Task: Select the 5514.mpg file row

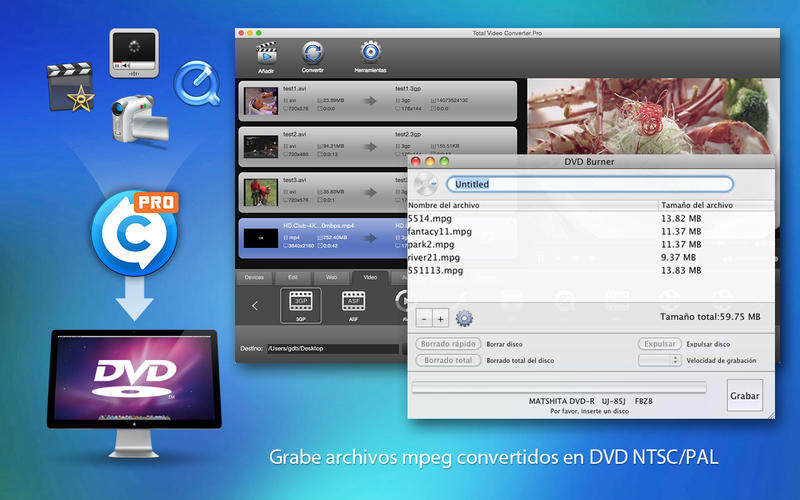Action: coord(590,218)
